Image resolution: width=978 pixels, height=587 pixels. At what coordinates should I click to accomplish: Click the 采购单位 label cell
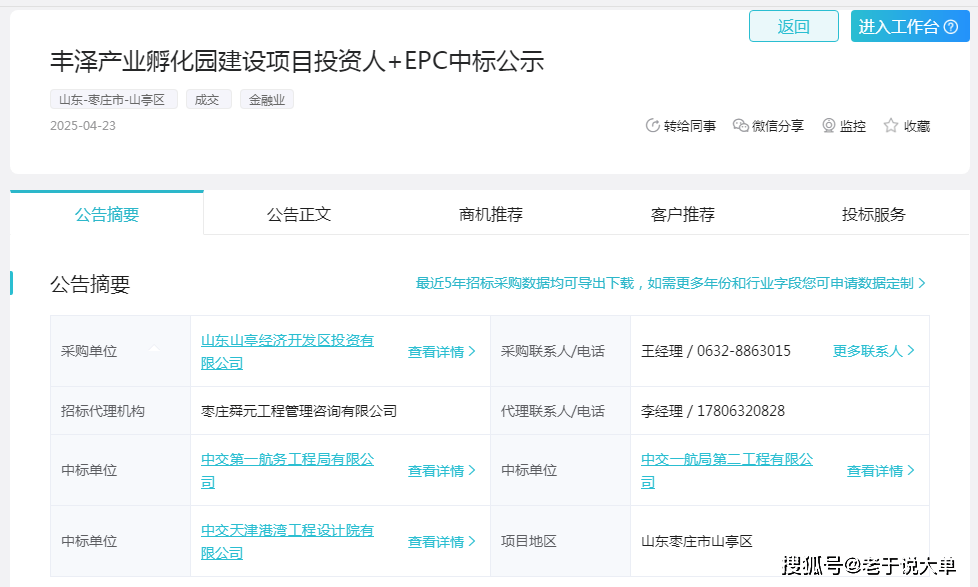[x=120, y=351]
